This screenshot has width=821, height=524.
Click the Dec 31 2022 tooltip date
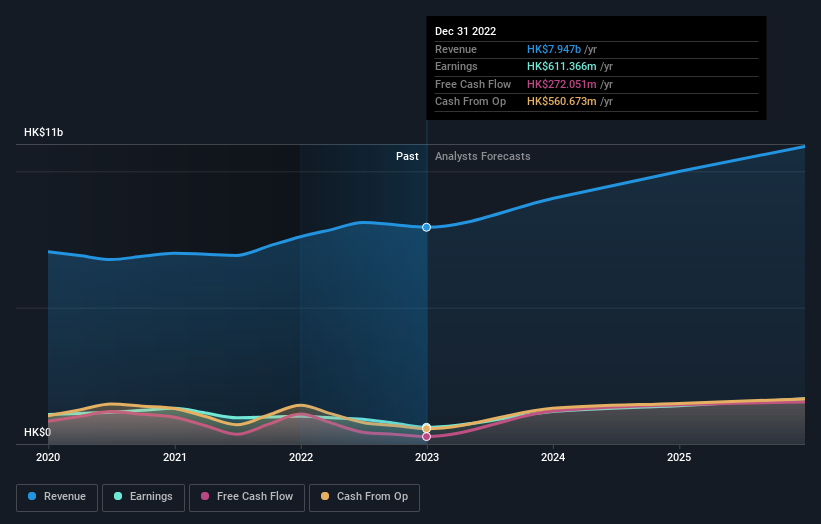click(465, 31)
